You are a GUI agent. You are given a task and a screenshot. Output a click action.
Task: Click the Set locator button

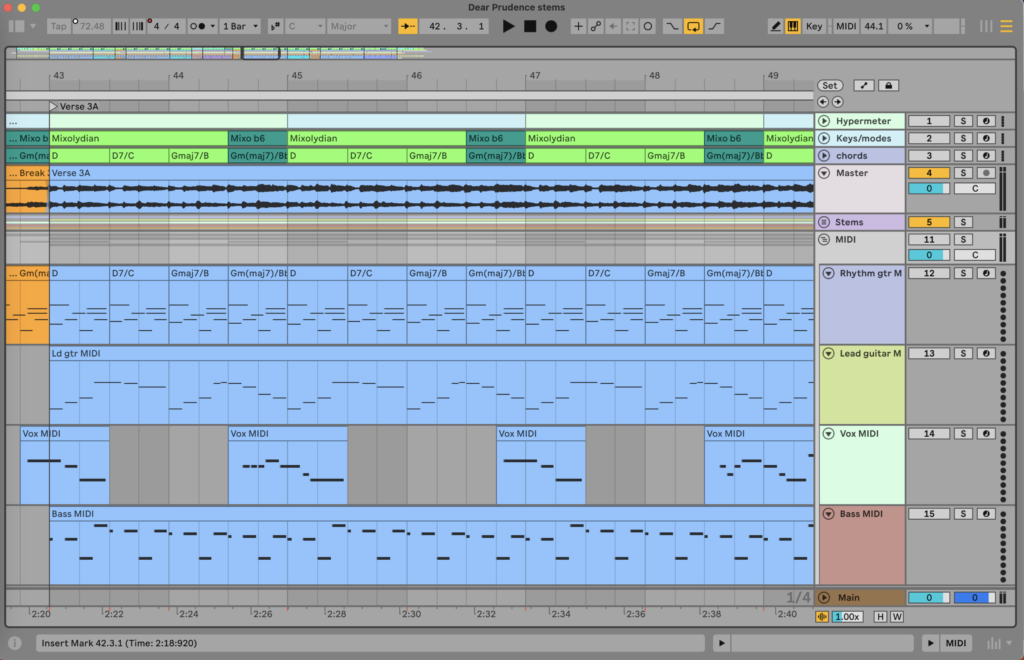(x=829, y=86)
